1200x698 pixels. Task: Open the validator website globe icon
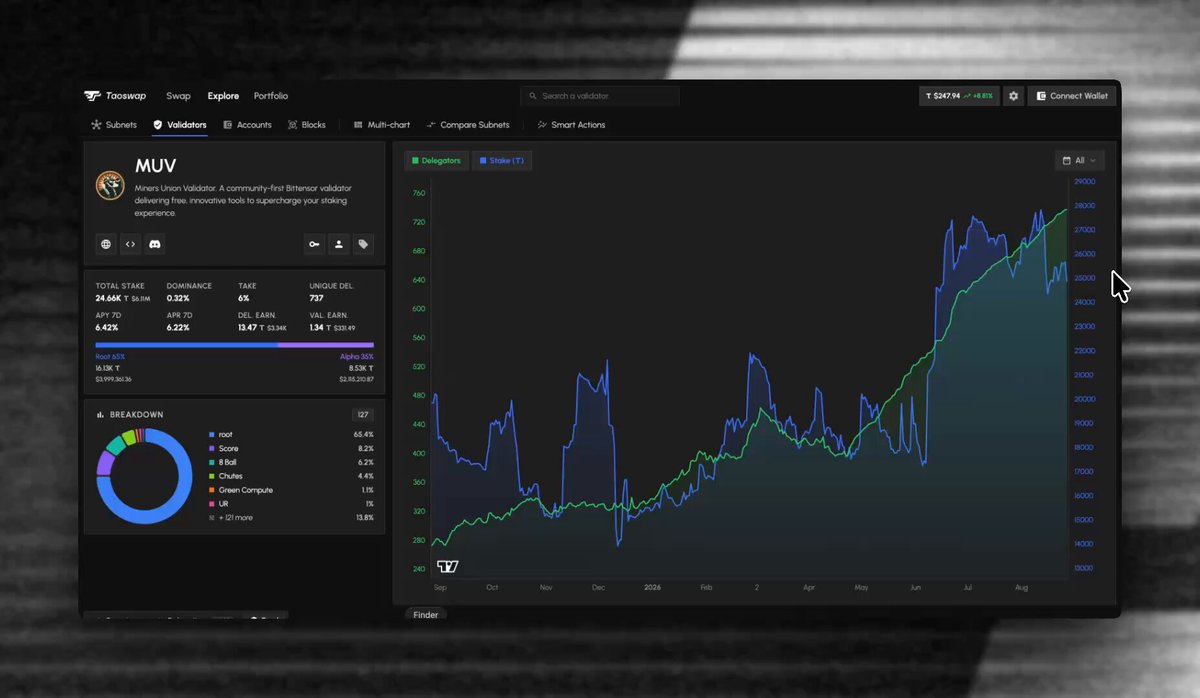(107, 244)
